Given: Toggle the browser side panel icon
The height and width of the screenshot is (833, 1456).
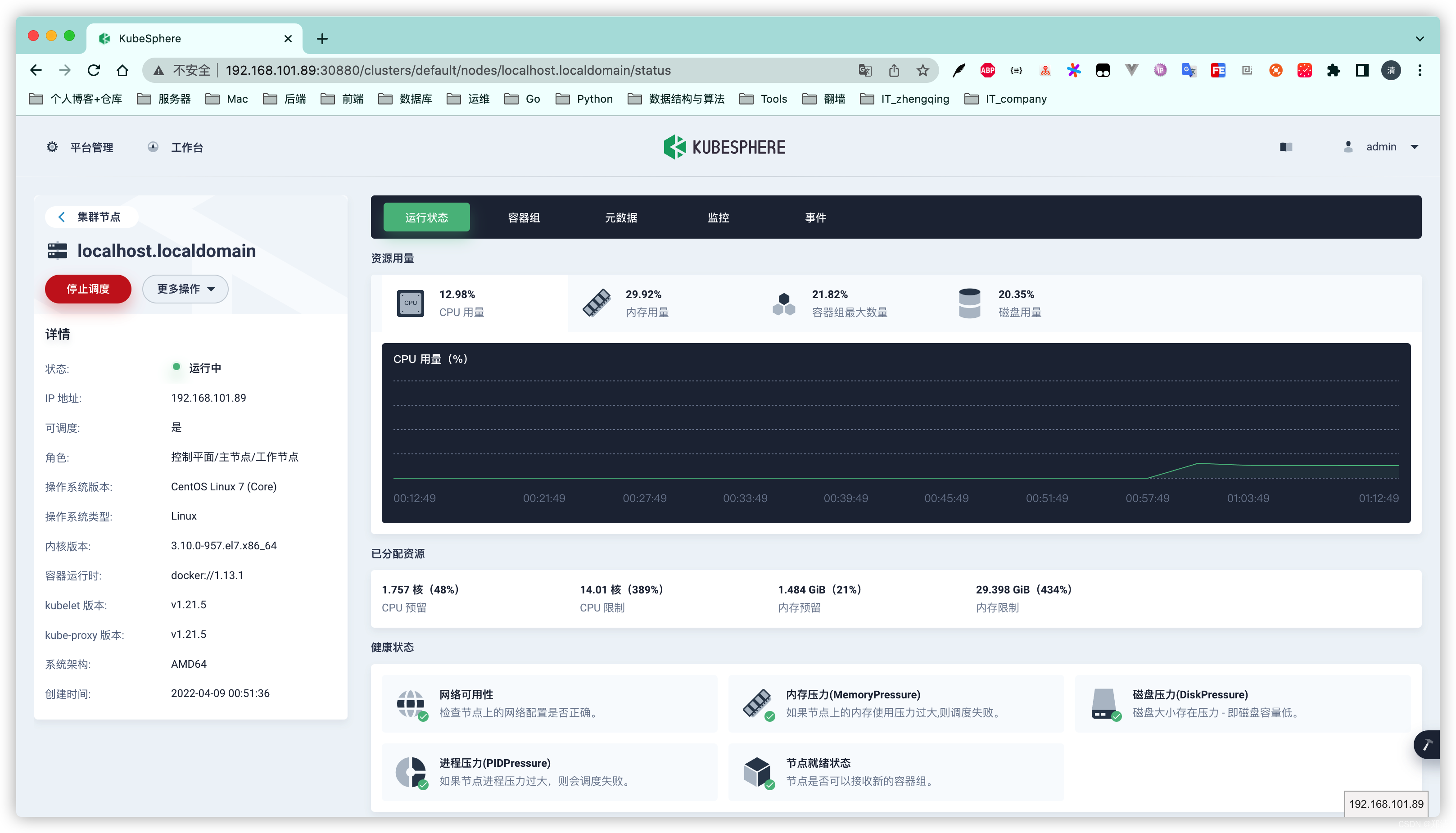Looking at the screenshot, I should pyautogui.click(x=1361, y=70).
